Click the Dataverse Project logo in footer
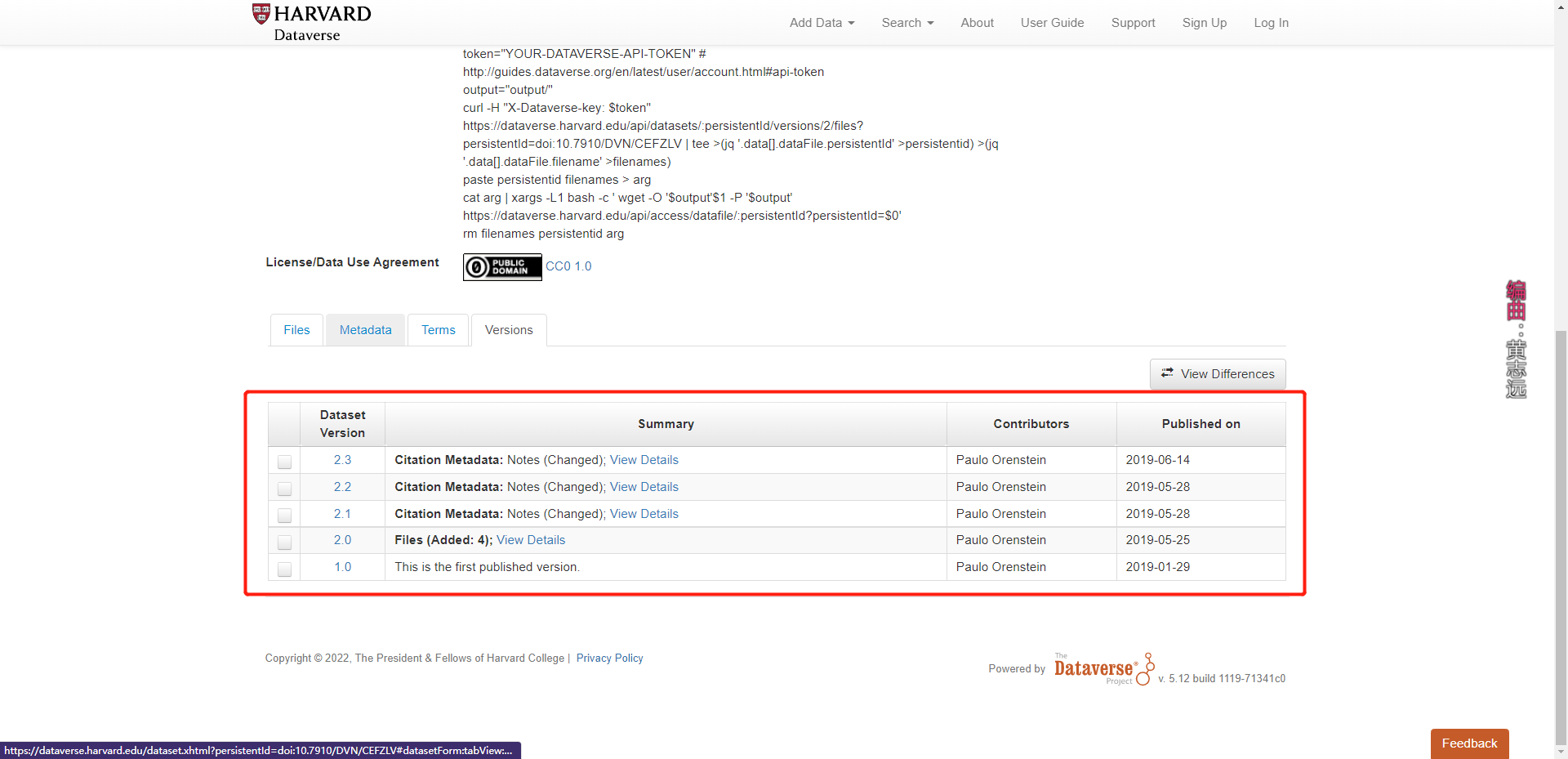Image resolution: width=1568 pixels, height=759 pixels. (x=1103, y=669)
